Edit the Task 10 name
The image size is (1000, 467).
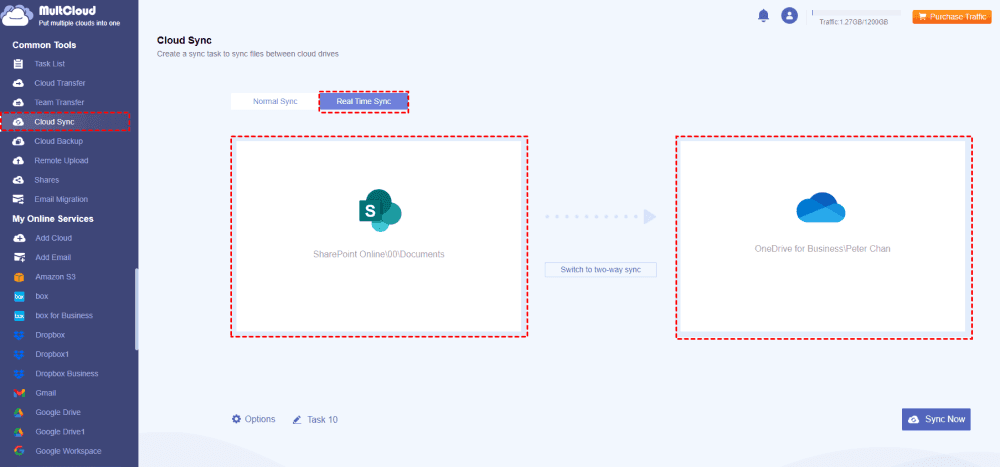pos(315,420)
